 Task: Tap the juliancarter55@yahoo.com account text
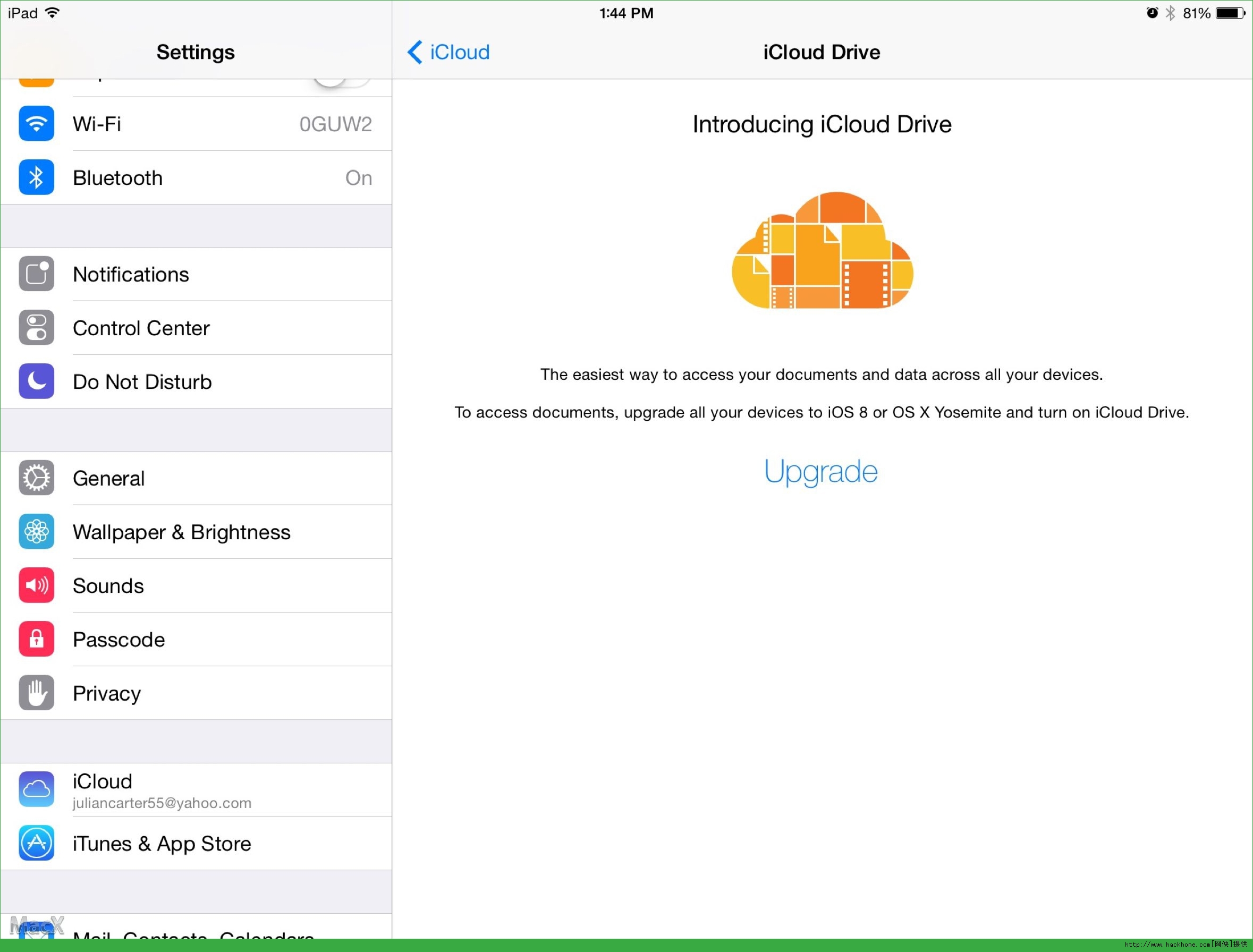[162, 803]
